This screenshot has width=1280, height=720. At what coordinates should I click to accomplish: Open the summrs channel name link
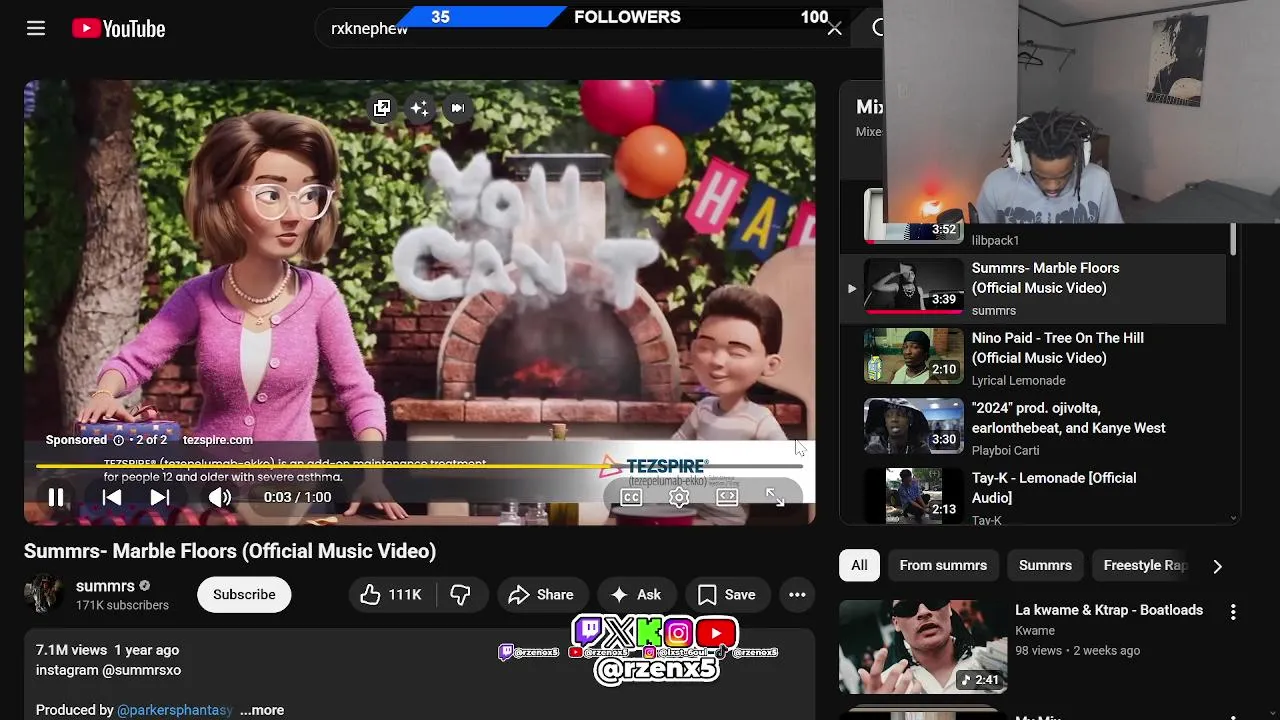(105, 586)
